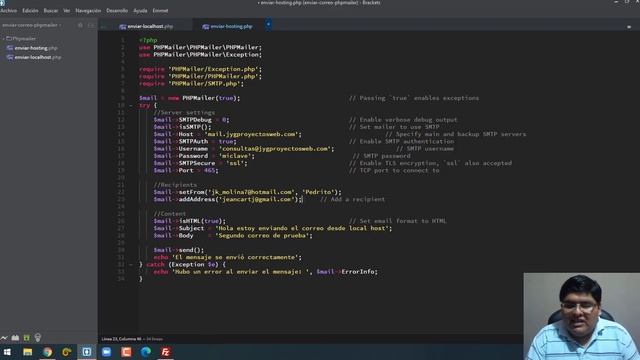Viewport: 640px width, 360px height.
Task: Open the enviar-correo-phpmailer project dropdown
Action: pyautogui.click(x=31, y=25)
